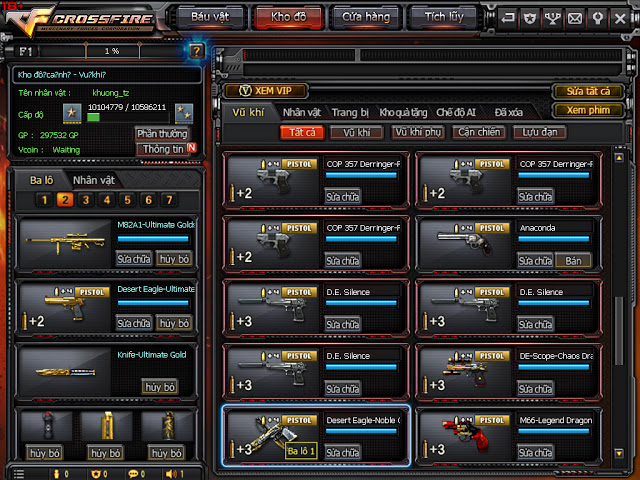Switch to the Ba lô panel tab
Viewport: 640px width, 480px height.
click(41, 180)
